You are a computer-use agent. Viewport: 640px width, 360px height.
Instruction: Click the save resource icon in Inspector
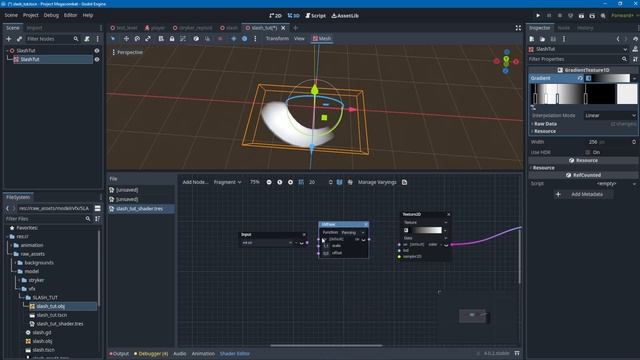(553, 39)
